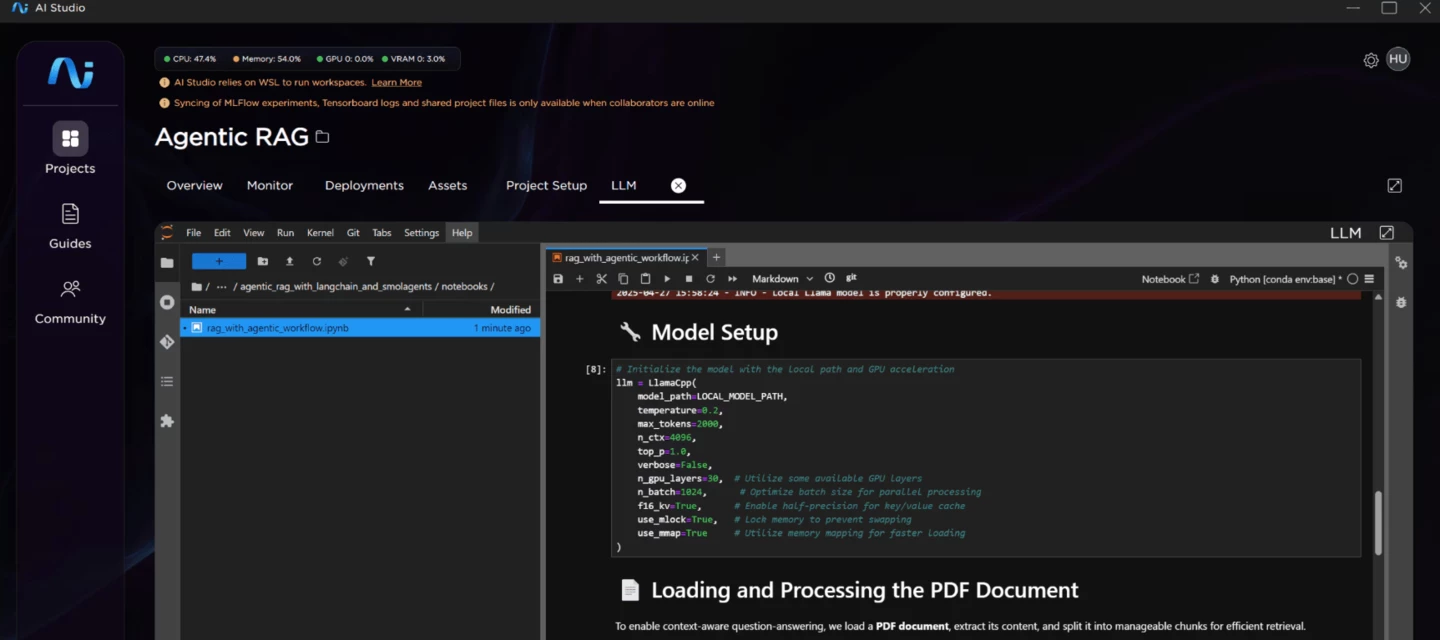Image resolution: width=1440 pixels, height=640 pixels.
Task: Add a new launcher tab
Action: click(x=716, y=258)
